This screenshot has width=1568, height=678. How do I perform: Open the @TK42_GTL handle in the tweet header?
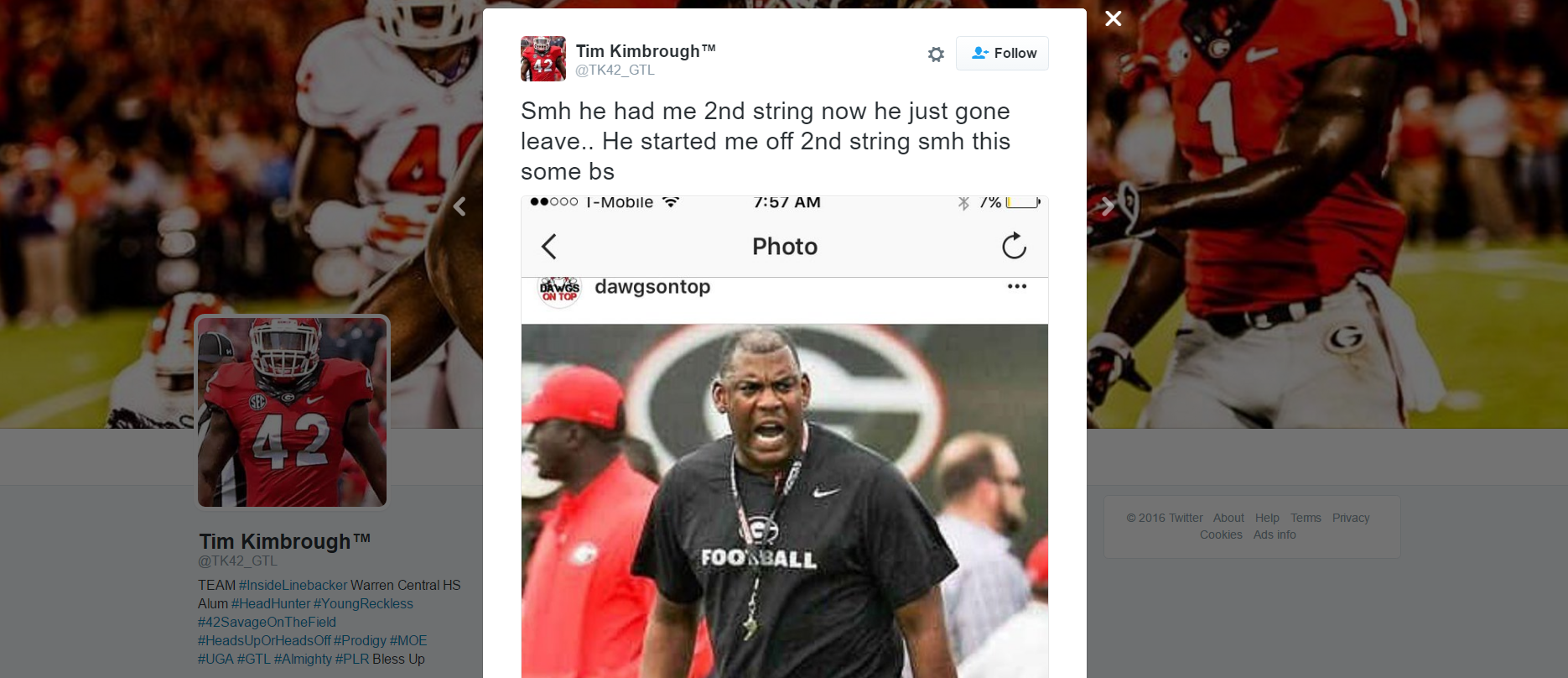[x=615, y=70]
